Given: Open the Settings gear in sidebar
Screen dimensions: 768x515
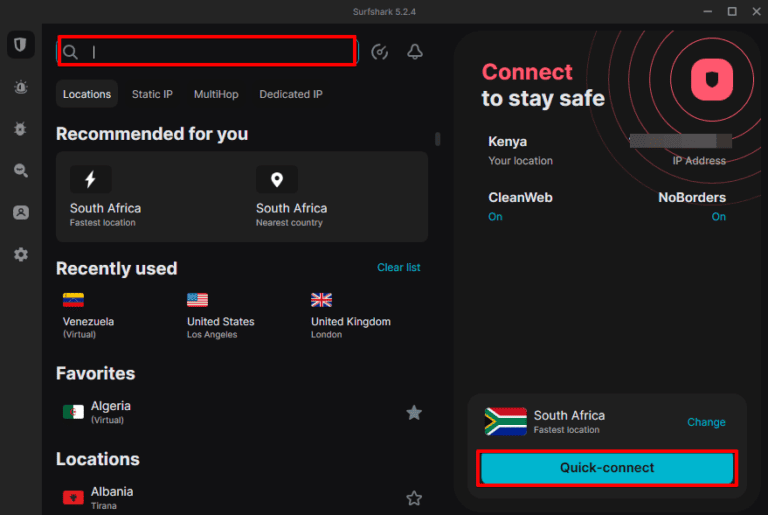Looking at the screenshot, I should (20, 255).
